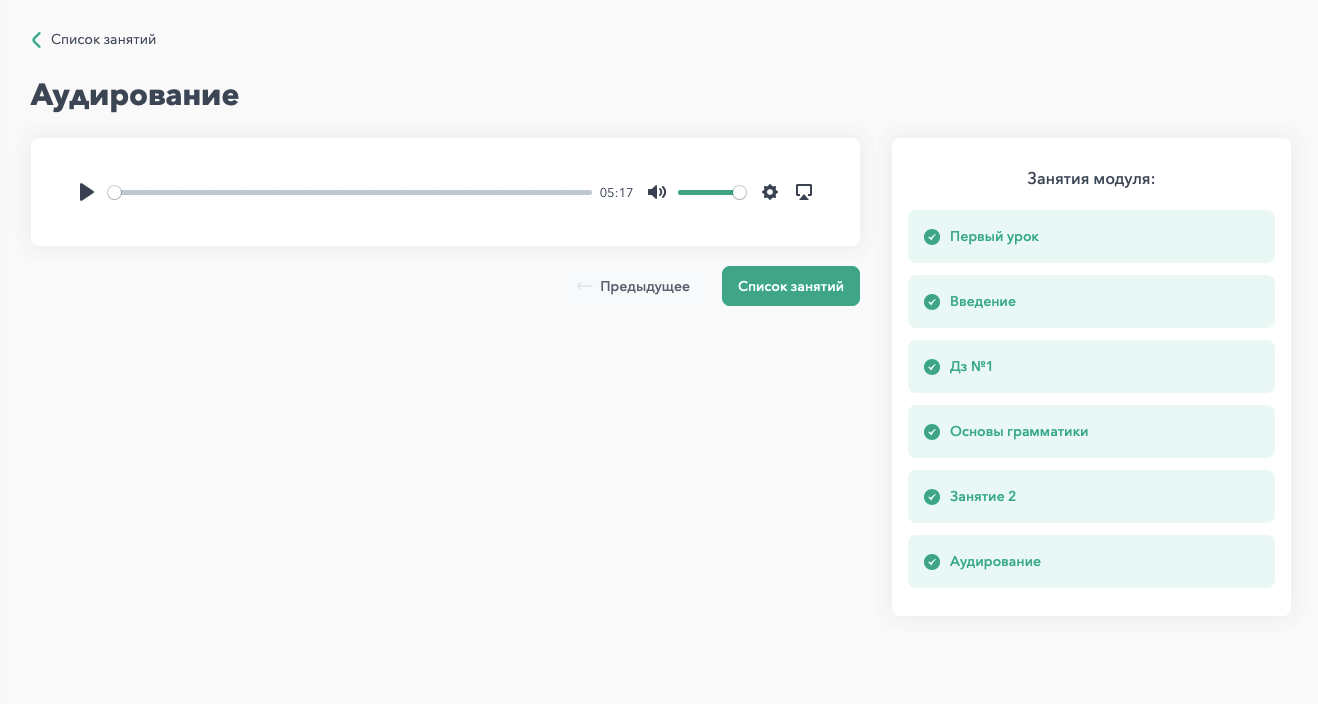Click the volume slider
This screenshot has width=1318, height=704.
[x=712, y=192]
